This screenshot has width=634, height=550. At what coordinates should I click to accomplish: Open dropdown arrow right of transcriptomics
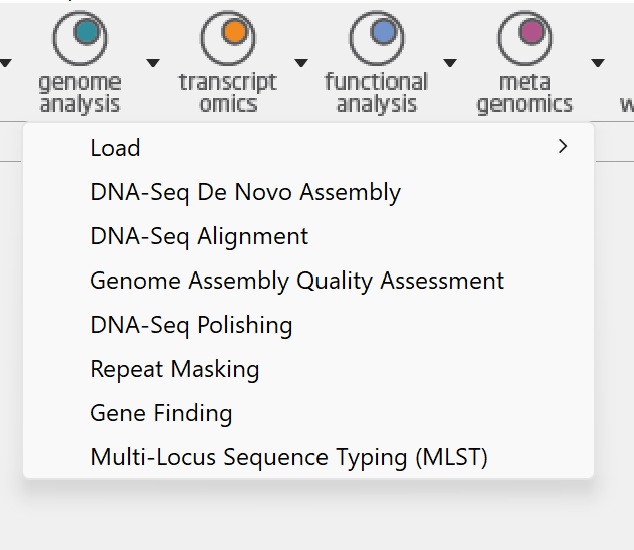[301, 63]
